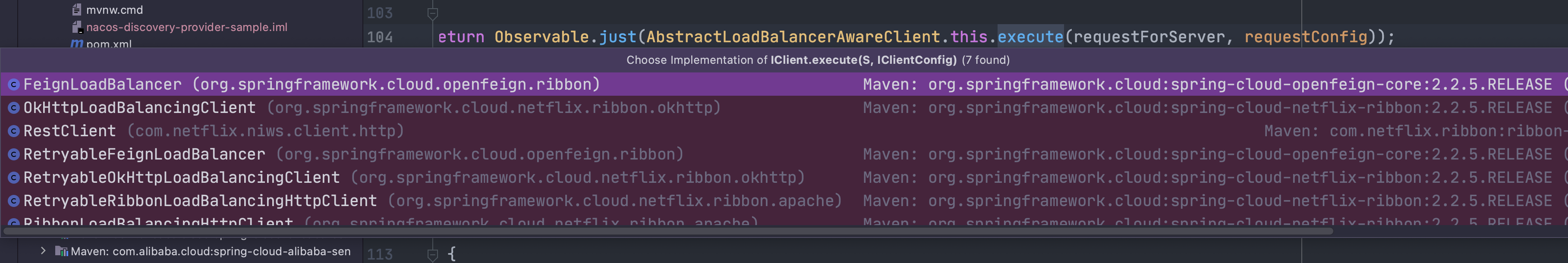Click com.netflix.ribbon Maven label for RestClient

click(1416, 131)
